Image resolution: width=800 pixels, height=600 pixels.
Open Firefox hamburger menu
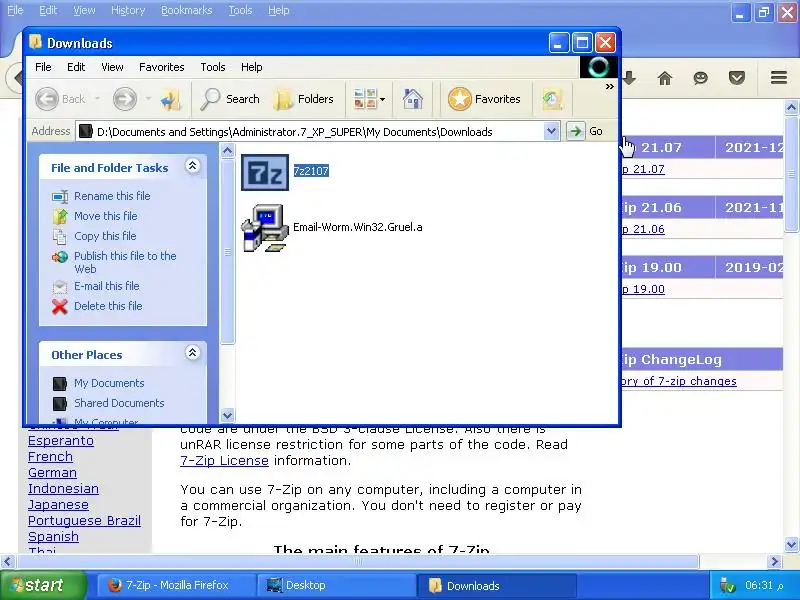click(779, 78)
